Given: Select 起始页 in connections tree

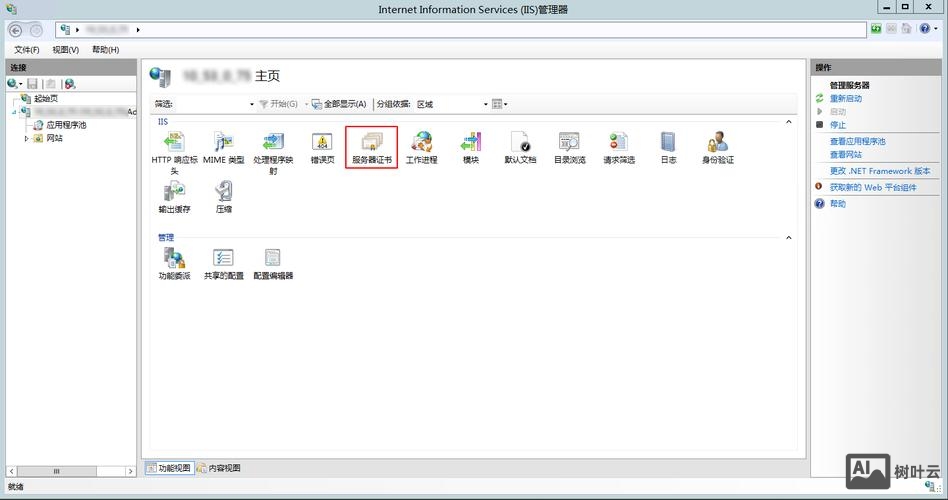Looking at the screenshot, I should [x=46, y=99].
